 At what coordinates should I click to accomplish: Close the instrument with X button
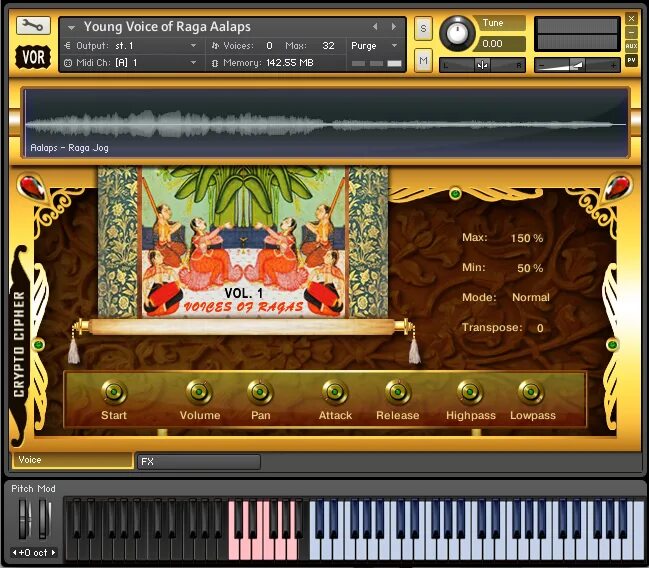click(631, 18)
